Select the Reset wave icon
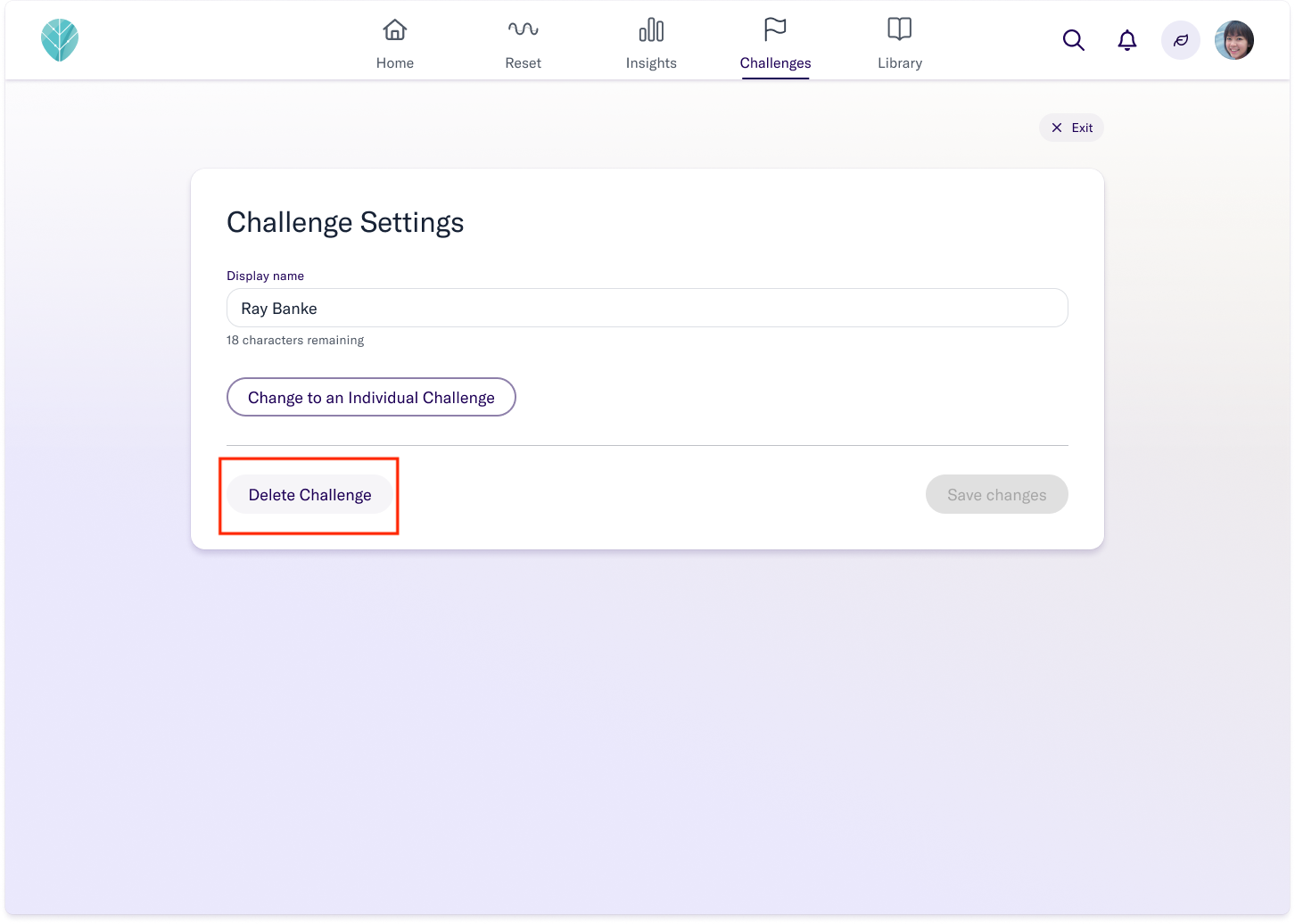Viewport: 1295px width, 924px height. (524, 29)
